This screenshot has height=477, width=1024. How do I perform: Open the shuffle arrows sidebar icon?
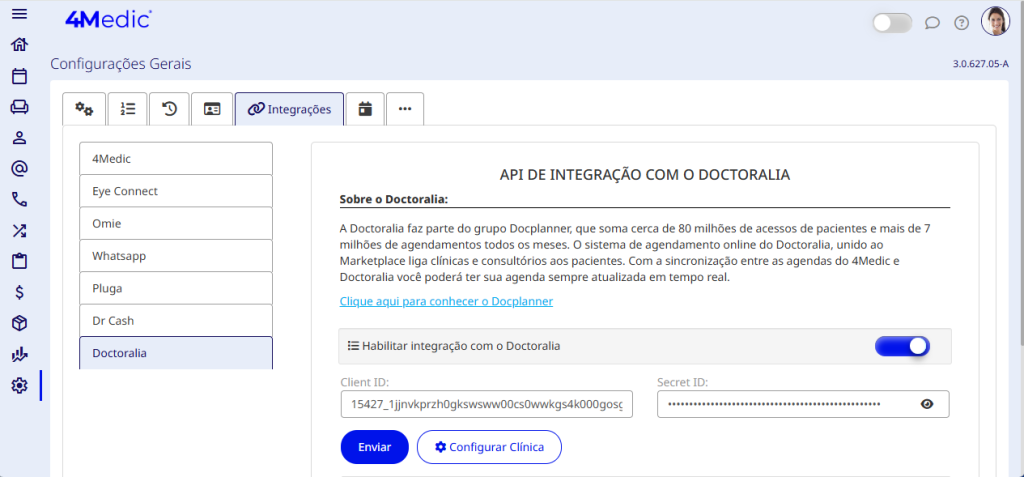(20, 230)
